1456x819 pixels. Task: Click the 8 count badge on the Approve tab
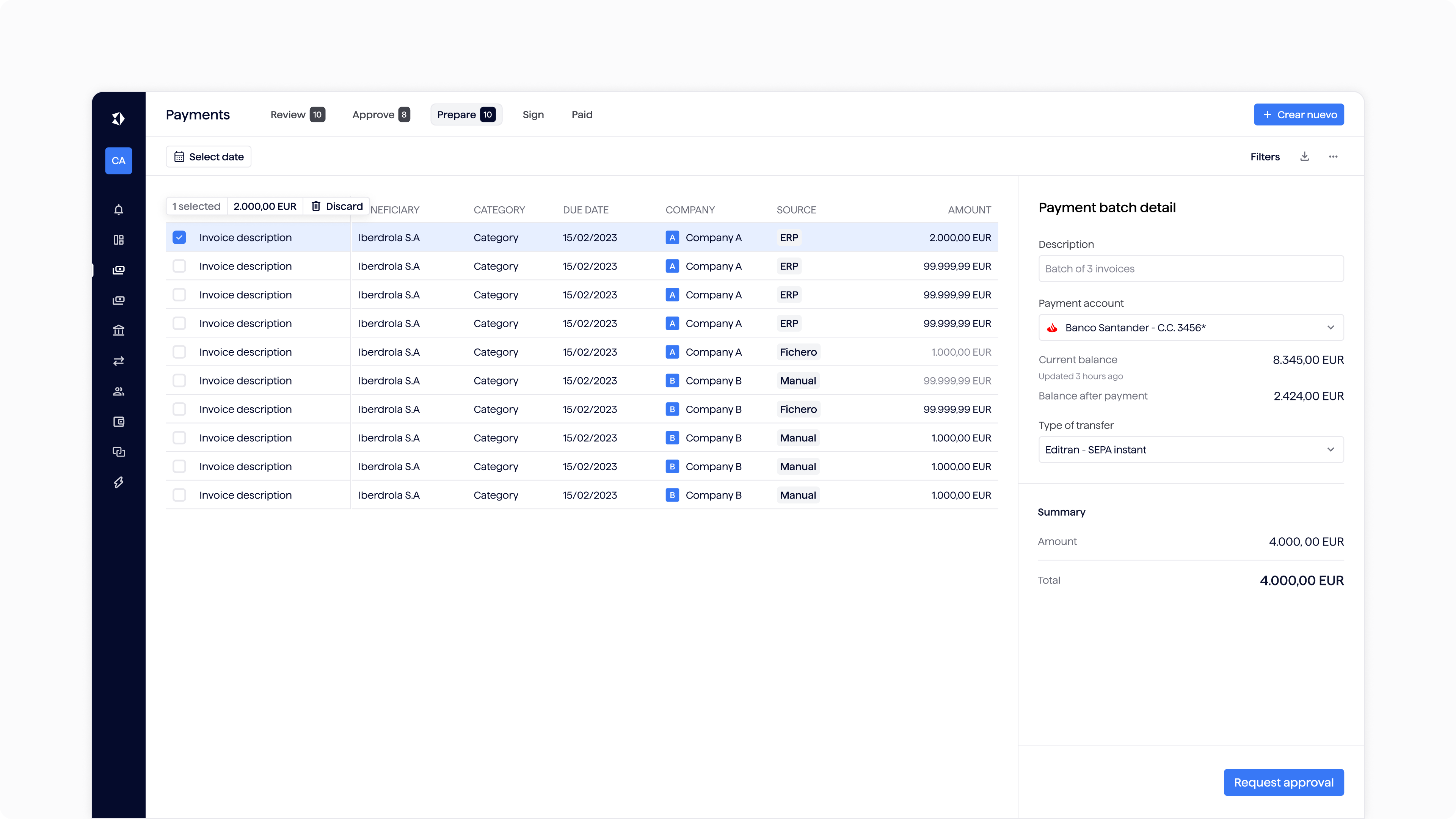[x=403, y=115]
